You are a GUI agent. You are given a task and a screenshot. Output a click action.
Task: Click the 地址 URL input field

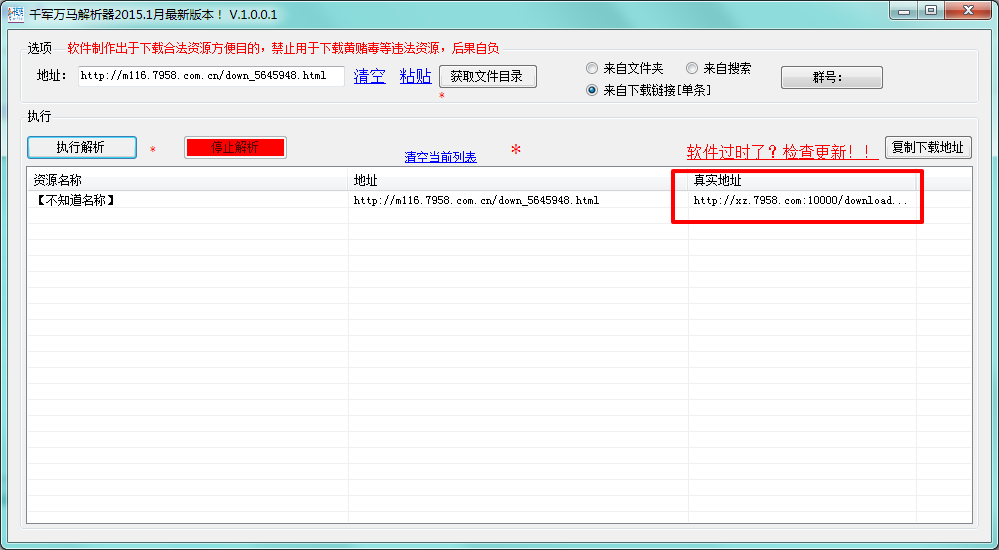coord(211,76)
